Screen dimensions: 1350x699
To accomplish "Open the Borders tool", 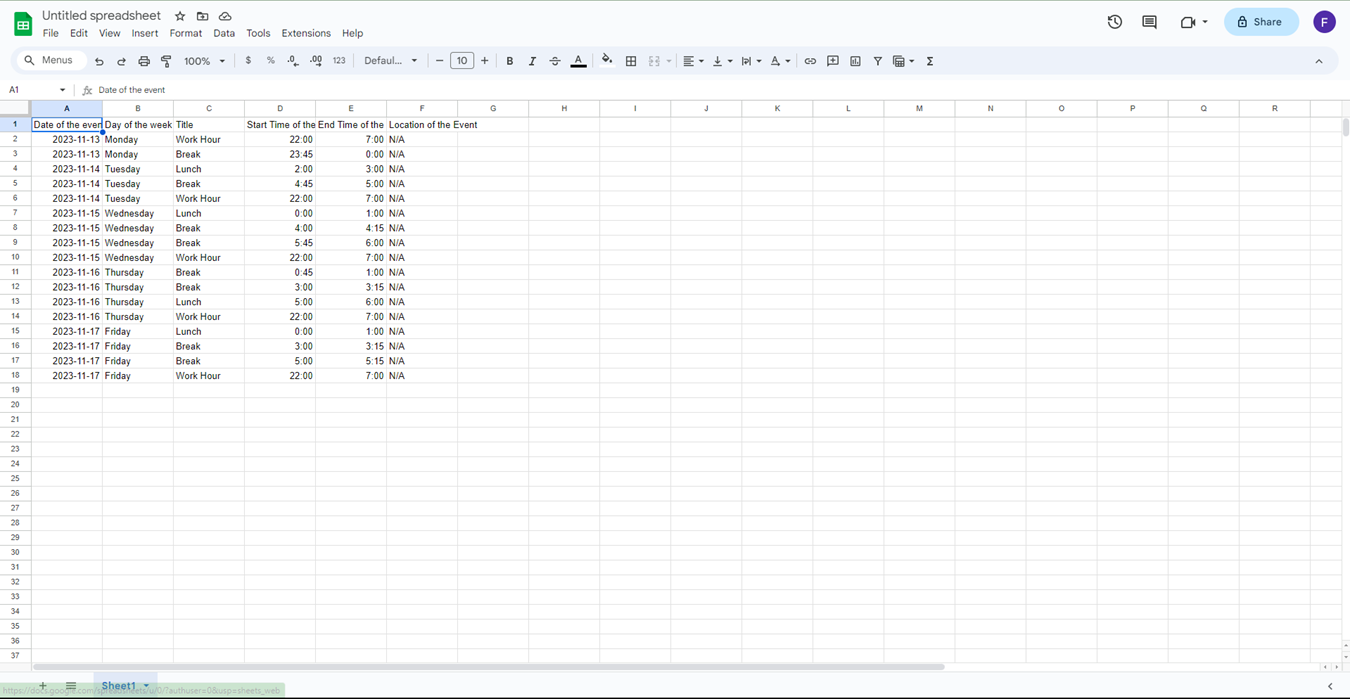I will [x=631, y=61].
